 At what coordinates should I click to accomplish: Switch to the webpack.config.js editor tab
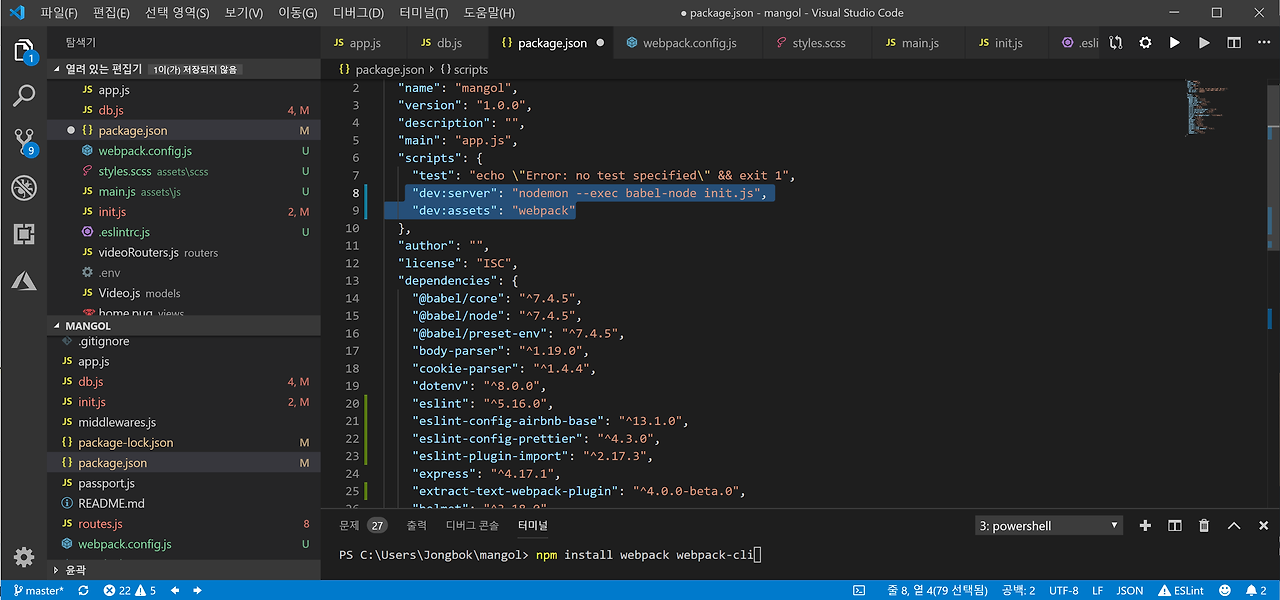690,43
